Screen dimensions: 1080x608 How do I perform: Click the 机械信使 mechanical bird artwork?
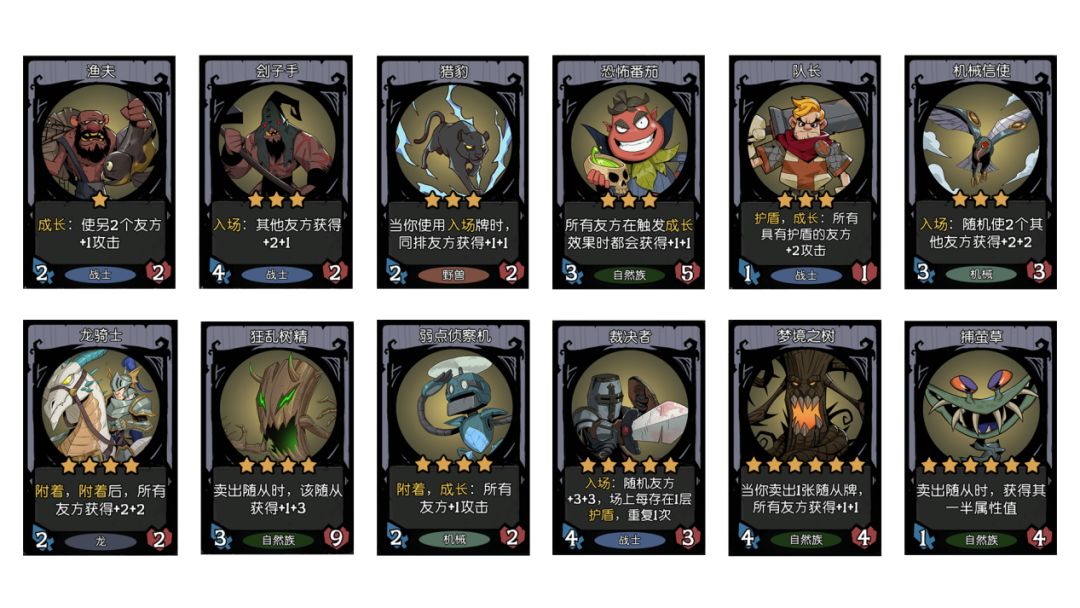981,143
